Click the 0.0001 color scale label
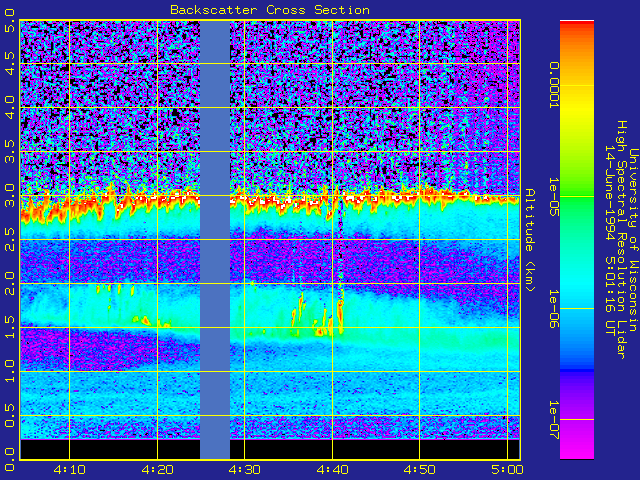640x480 pixels. click(x=554, y=85)
